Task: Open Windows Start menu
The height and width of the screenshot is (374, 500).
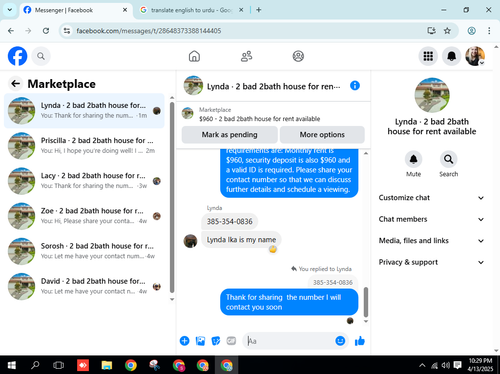Action: click(x=11, y=365)
